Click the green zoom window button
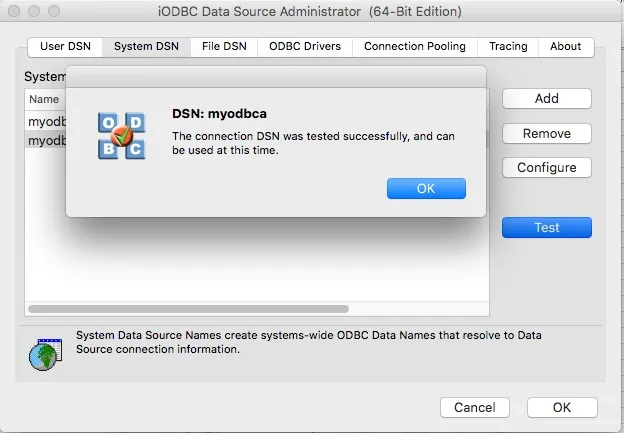The height and width of the screenshot is (433, 624). [53, 12]
